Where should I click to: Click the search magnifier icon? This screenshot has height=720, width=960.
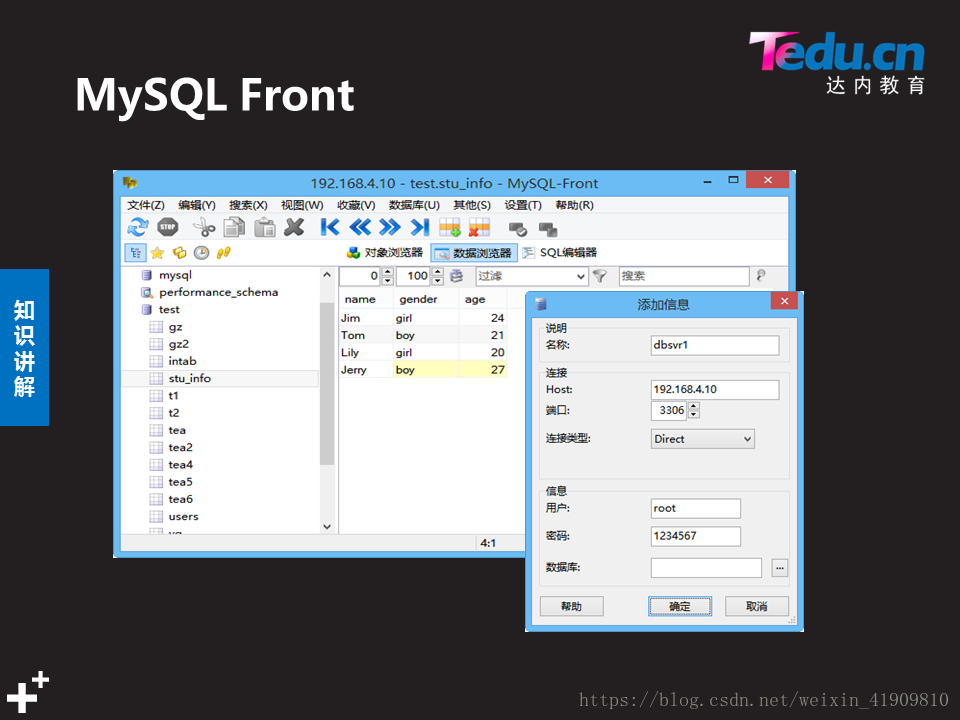[x=761, y=276]
